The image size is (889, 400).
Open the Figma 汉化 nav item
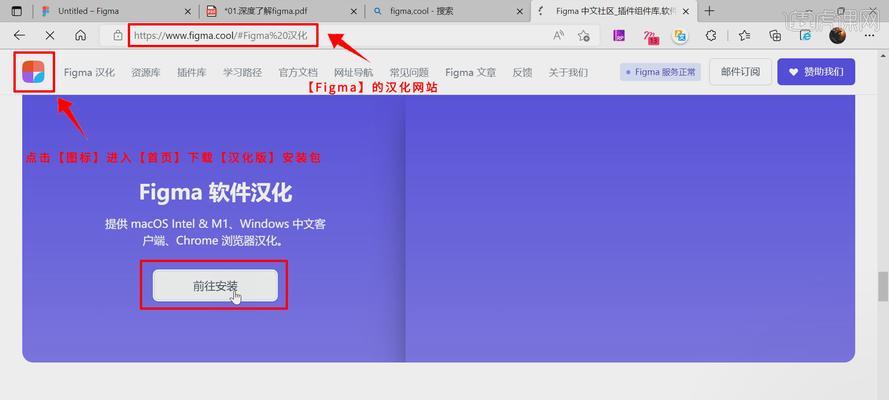[x=89, y=73]
